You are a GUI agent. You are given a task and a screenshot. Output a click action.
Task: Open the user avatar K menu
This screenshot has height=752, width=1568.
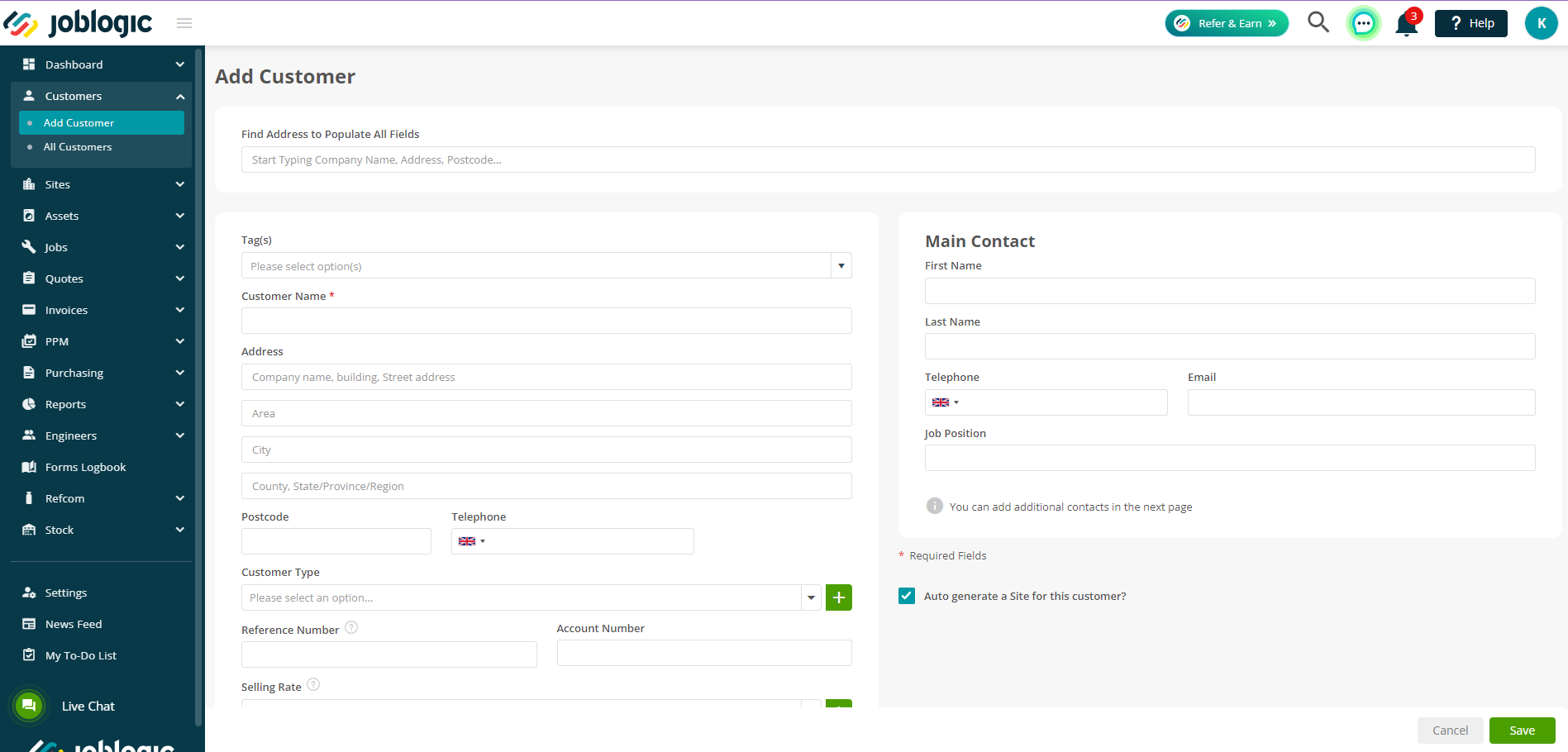pos(1541,23)
